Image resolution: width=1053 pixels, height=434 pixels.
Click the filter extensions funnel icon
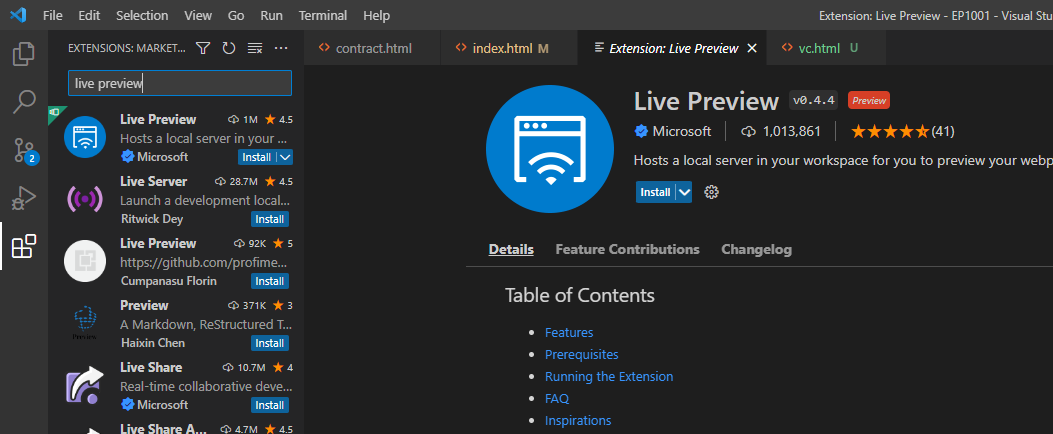coord(203,48)
